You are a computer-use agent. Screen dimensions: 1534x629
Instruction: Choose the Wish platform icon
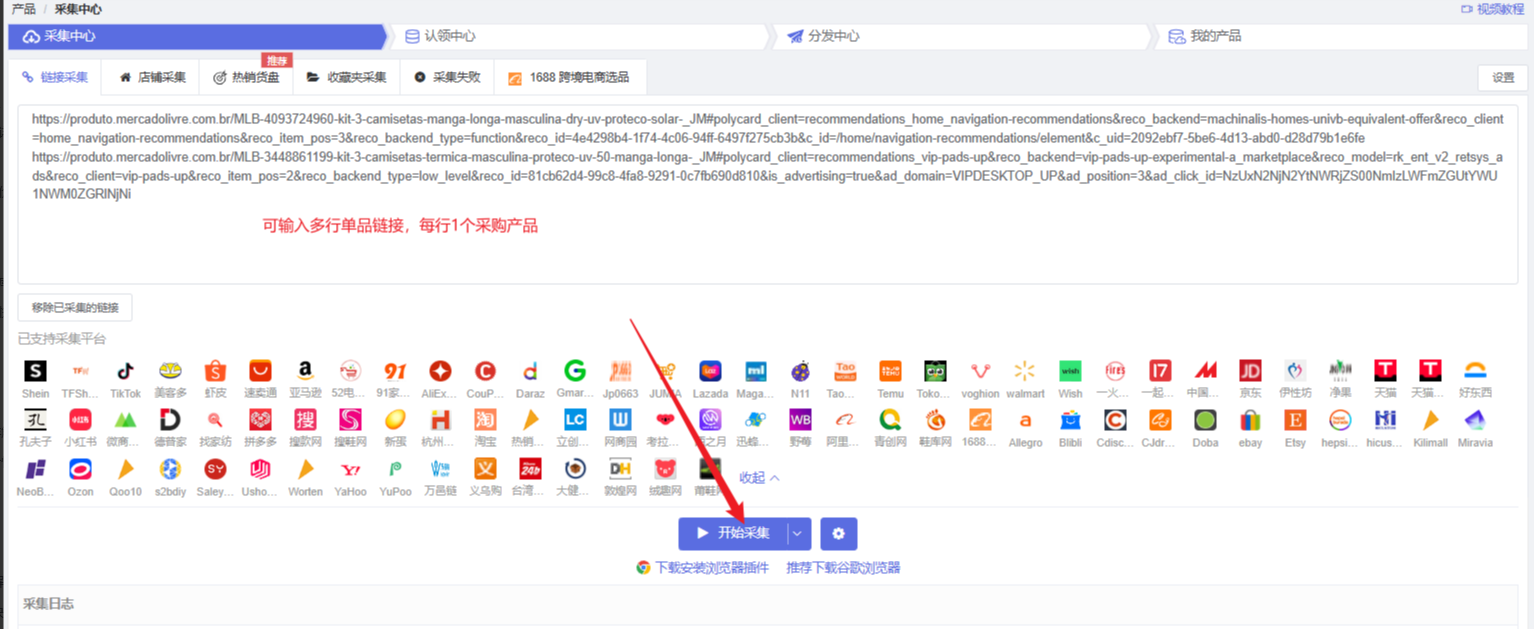(x=1070, y=371)
